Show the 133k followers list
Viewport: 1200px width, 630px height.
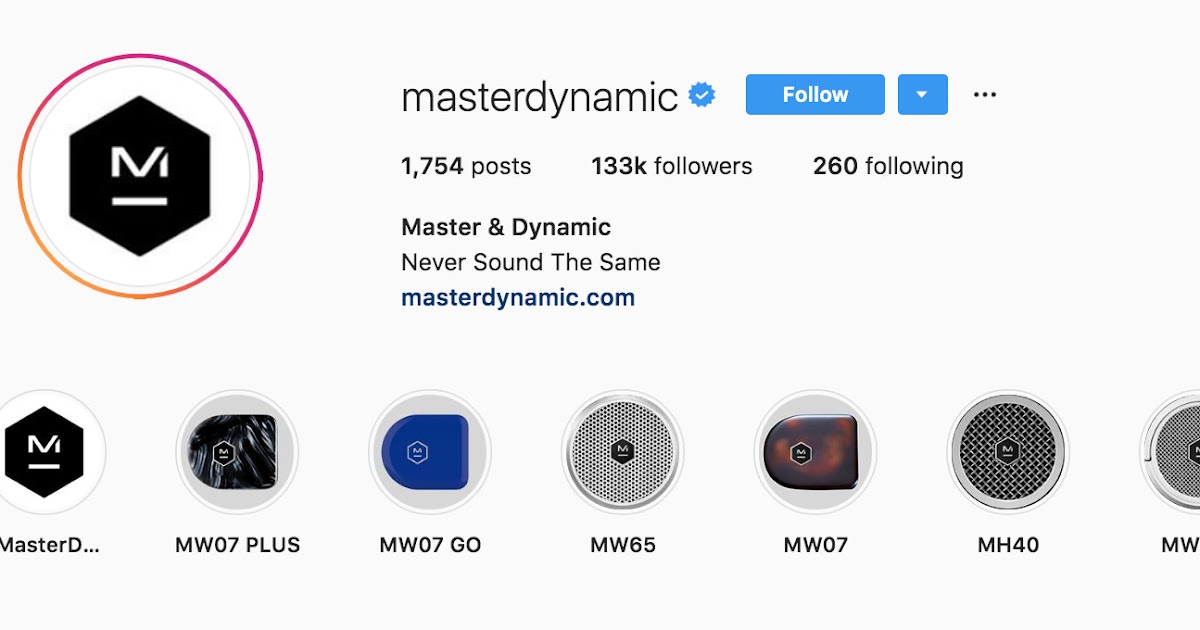pyautogui.click(x=672, y=166)
